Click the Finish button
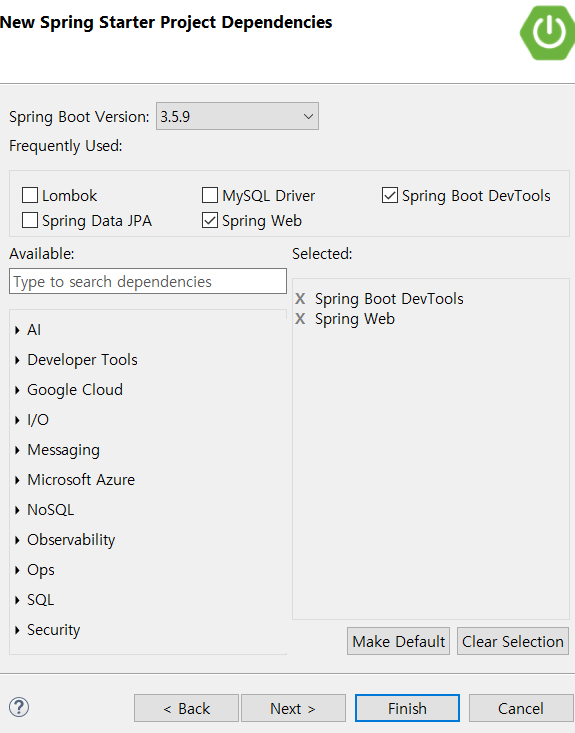575x733 pixels. coord(407,708)
